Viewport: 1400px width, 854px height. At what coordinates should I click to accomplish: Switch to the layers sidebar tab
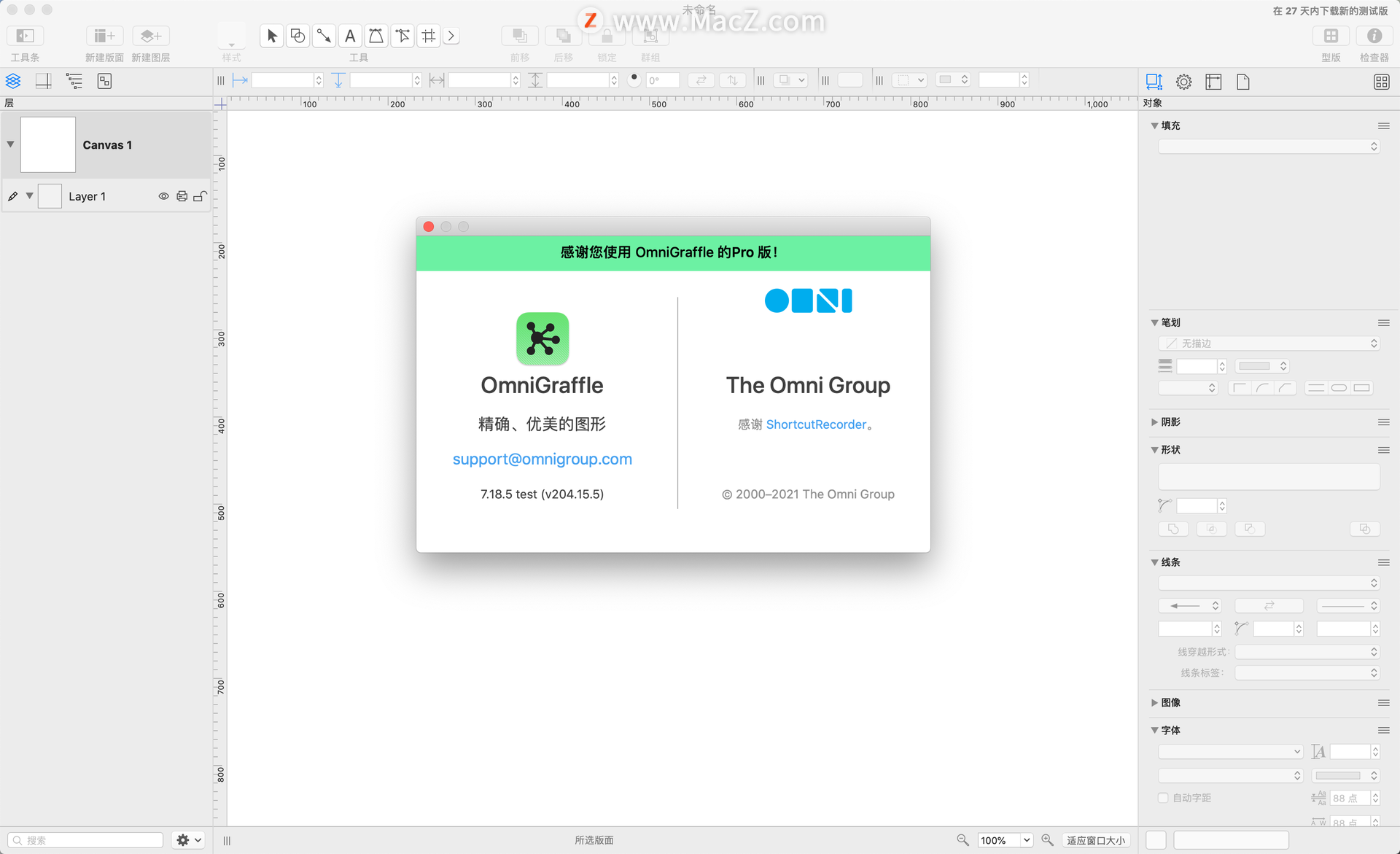point(13,81)
